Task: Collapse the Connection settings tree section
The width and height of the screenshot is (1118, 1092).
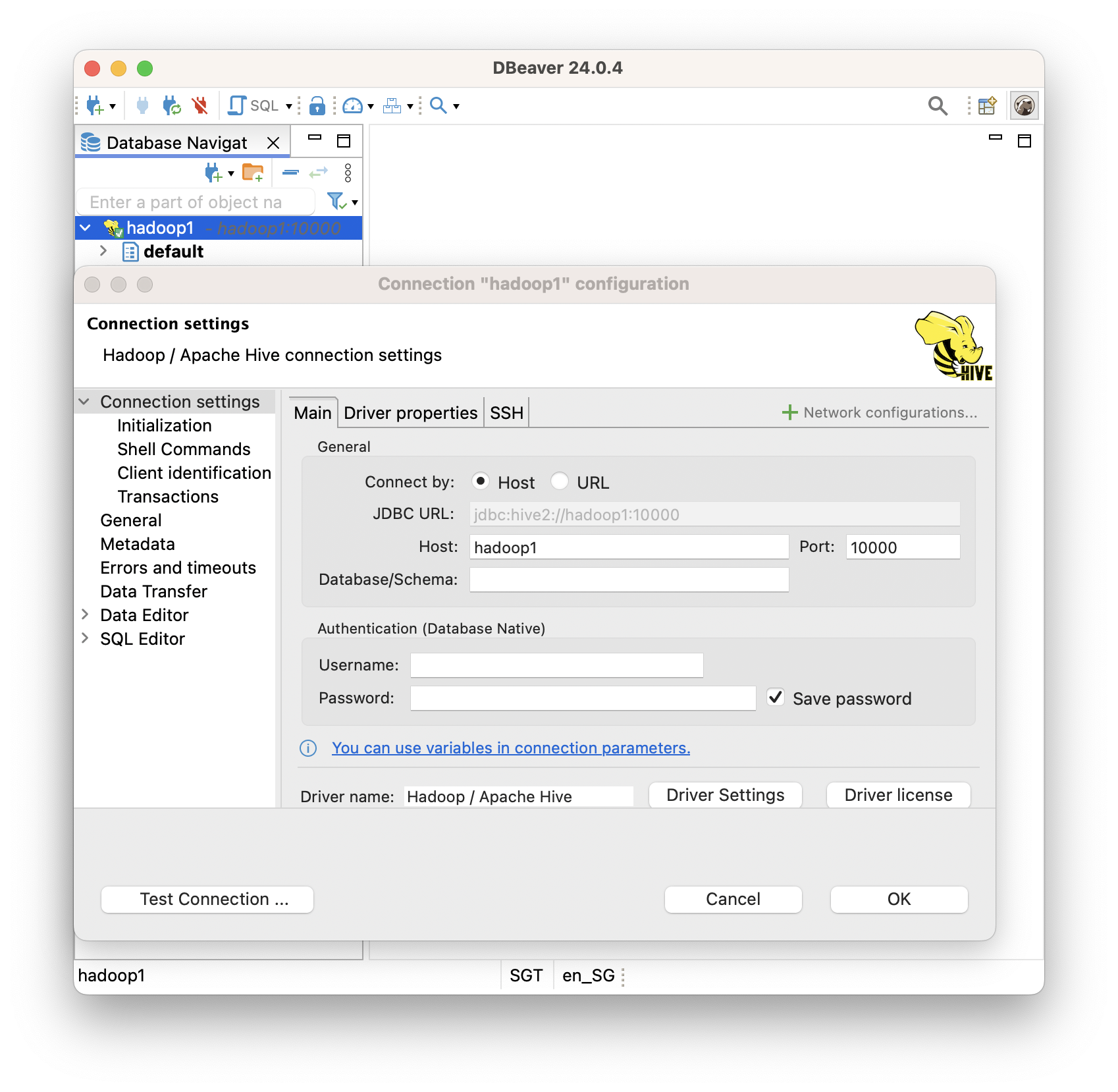Action: pyautogui.click(x=84, y=402)
